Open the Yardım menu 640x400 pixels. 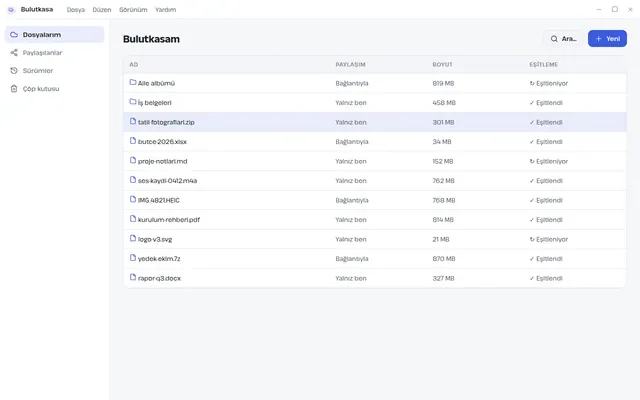pyautogui.click(x=165, y=10)
